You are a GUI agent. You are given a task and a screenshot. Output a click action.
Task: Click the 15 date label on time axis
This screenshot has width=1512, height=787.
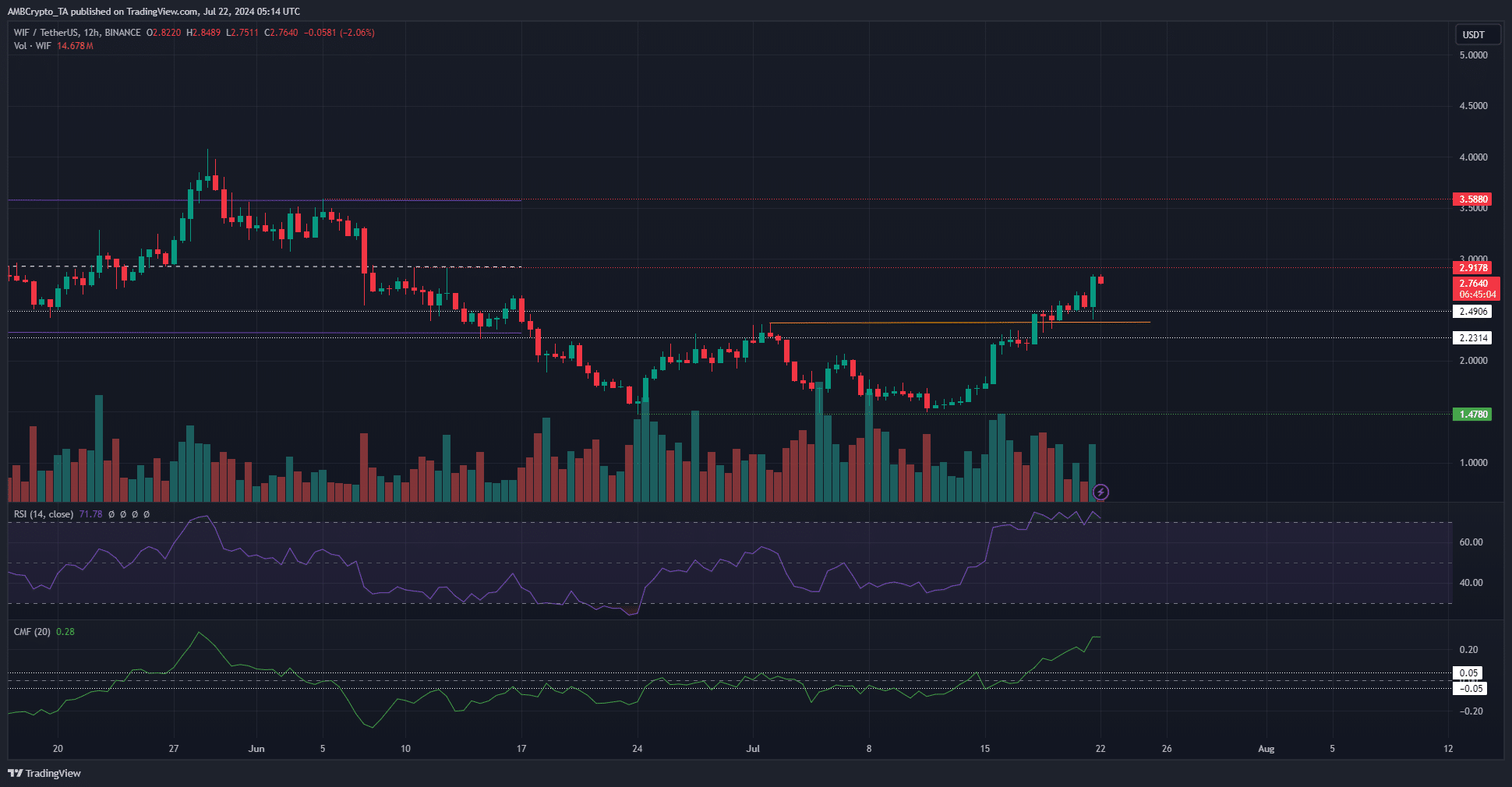[x=985, y=749]
